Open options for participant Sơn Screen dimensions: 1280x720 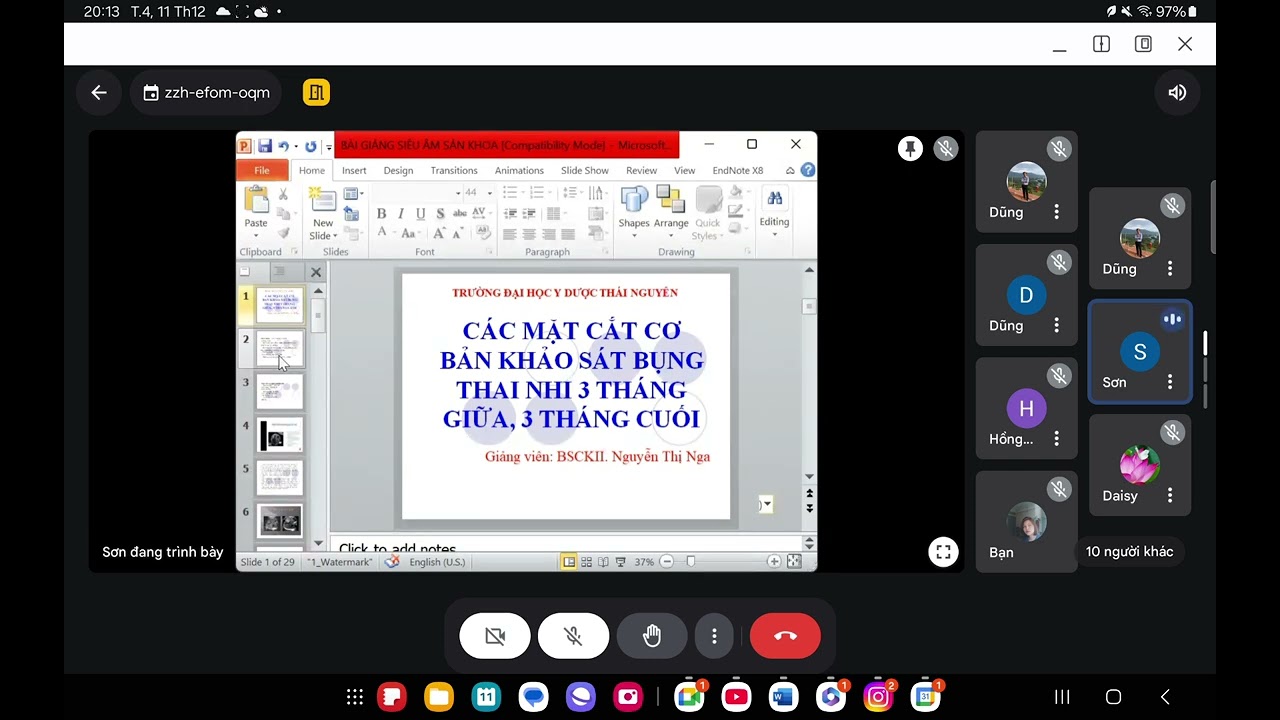(x=1170, y=382)
